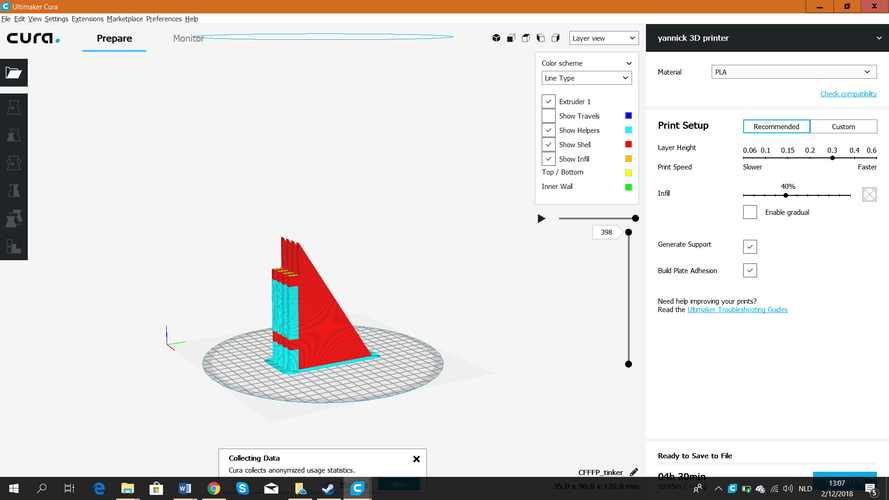Switch to Word in the taskbar
Image resolution: width=889 pixels, height=500 pixels.
[185, 488]
